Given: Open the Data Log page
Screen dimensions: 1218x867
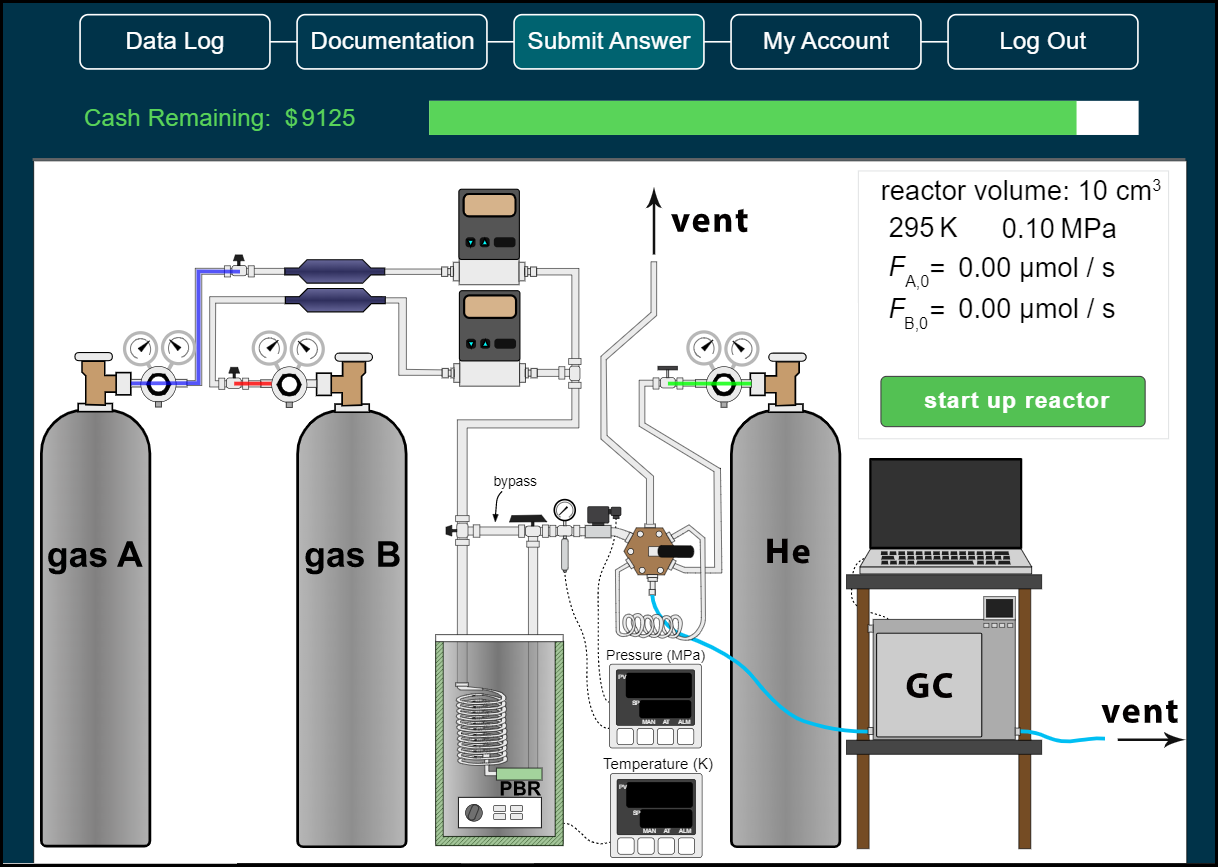Looking at the screenshot, I should (174, 41).
